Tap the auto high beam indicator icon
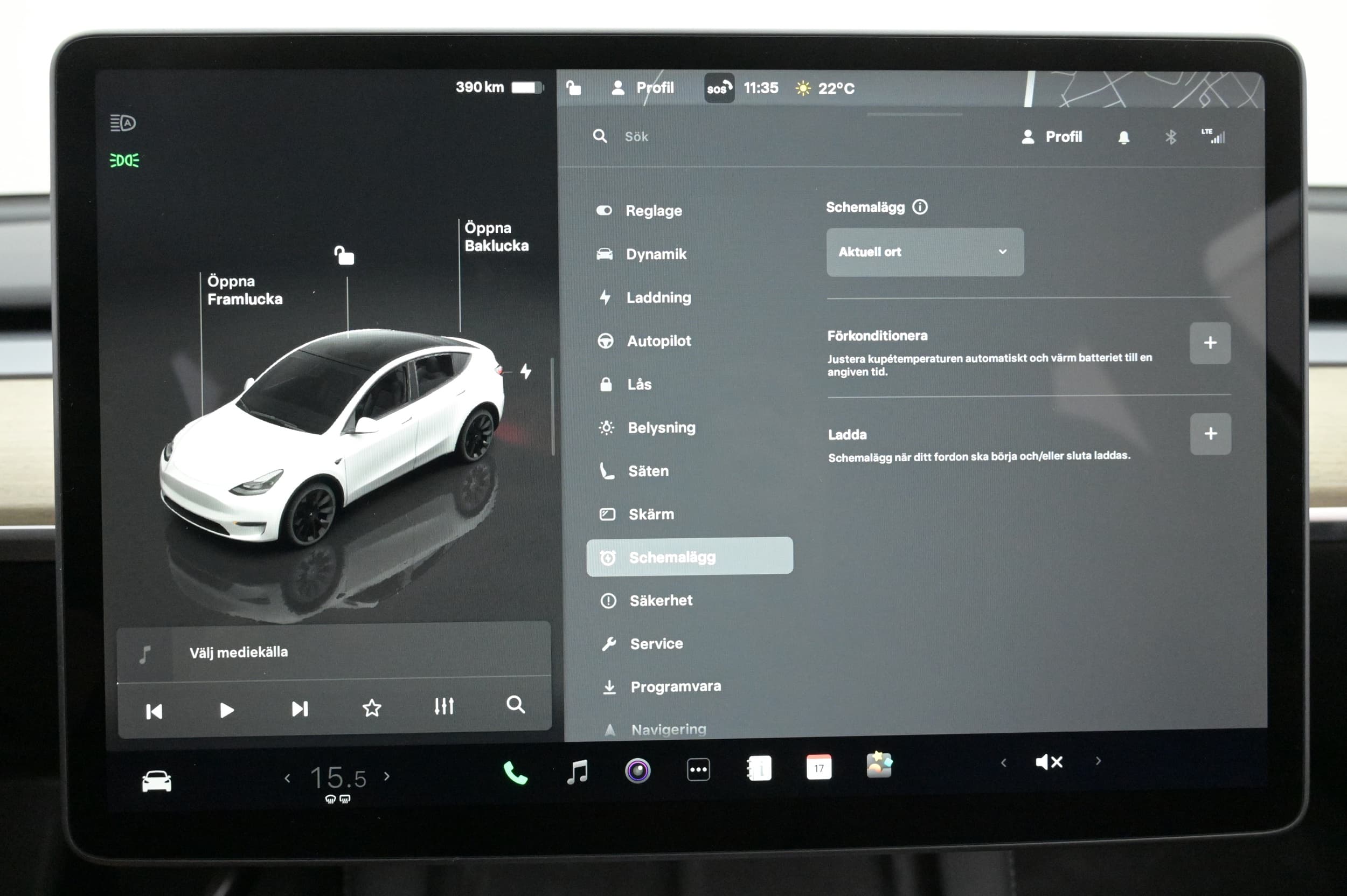The image size is (1347, 896). click(123, 122)
